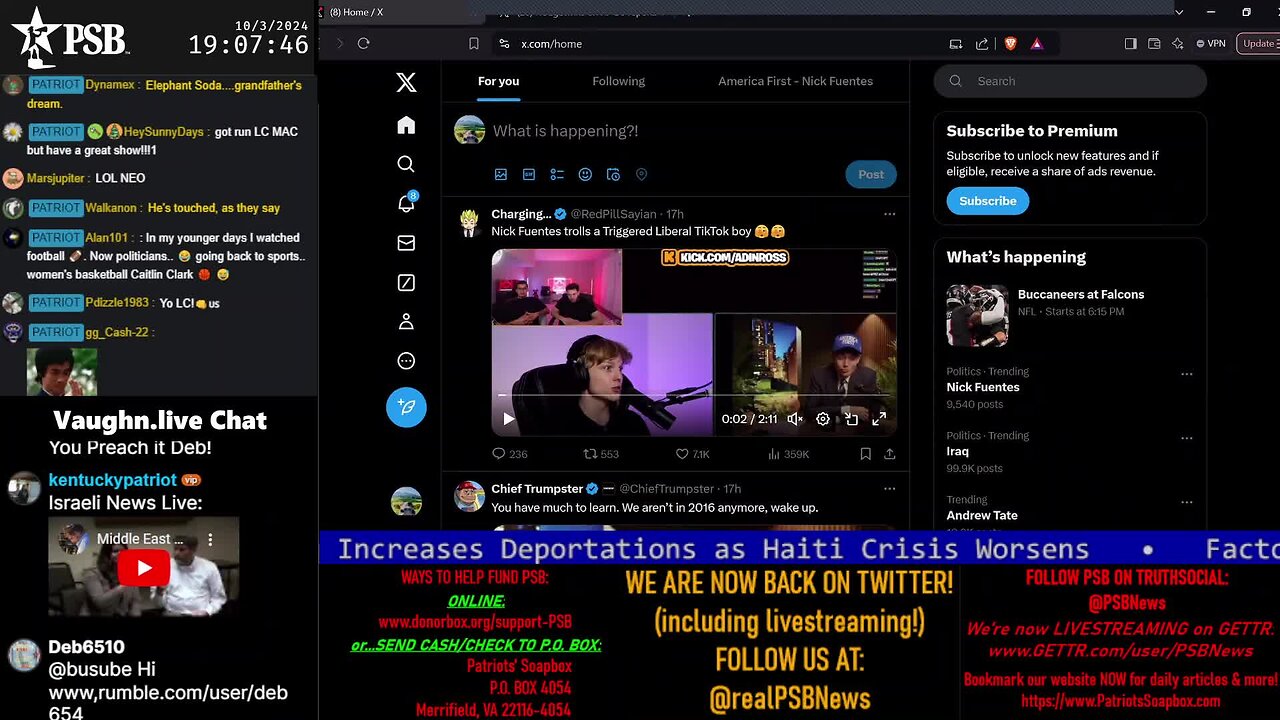Viewport: 1280px width, 720px height.
Task: Open options for Nick Fuentes trend
Action: (1186, 374)
